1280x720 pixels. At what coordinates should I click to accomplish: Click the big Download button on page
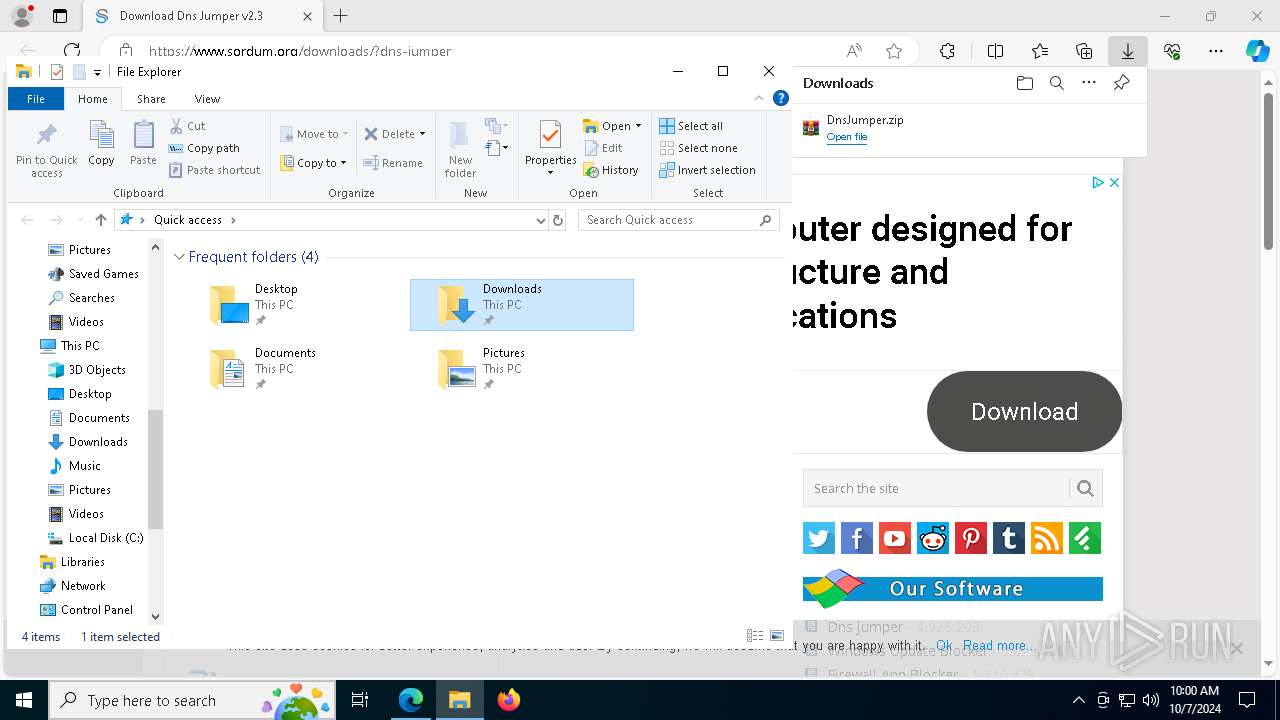pyautogui.click(x=1024, y=411)
